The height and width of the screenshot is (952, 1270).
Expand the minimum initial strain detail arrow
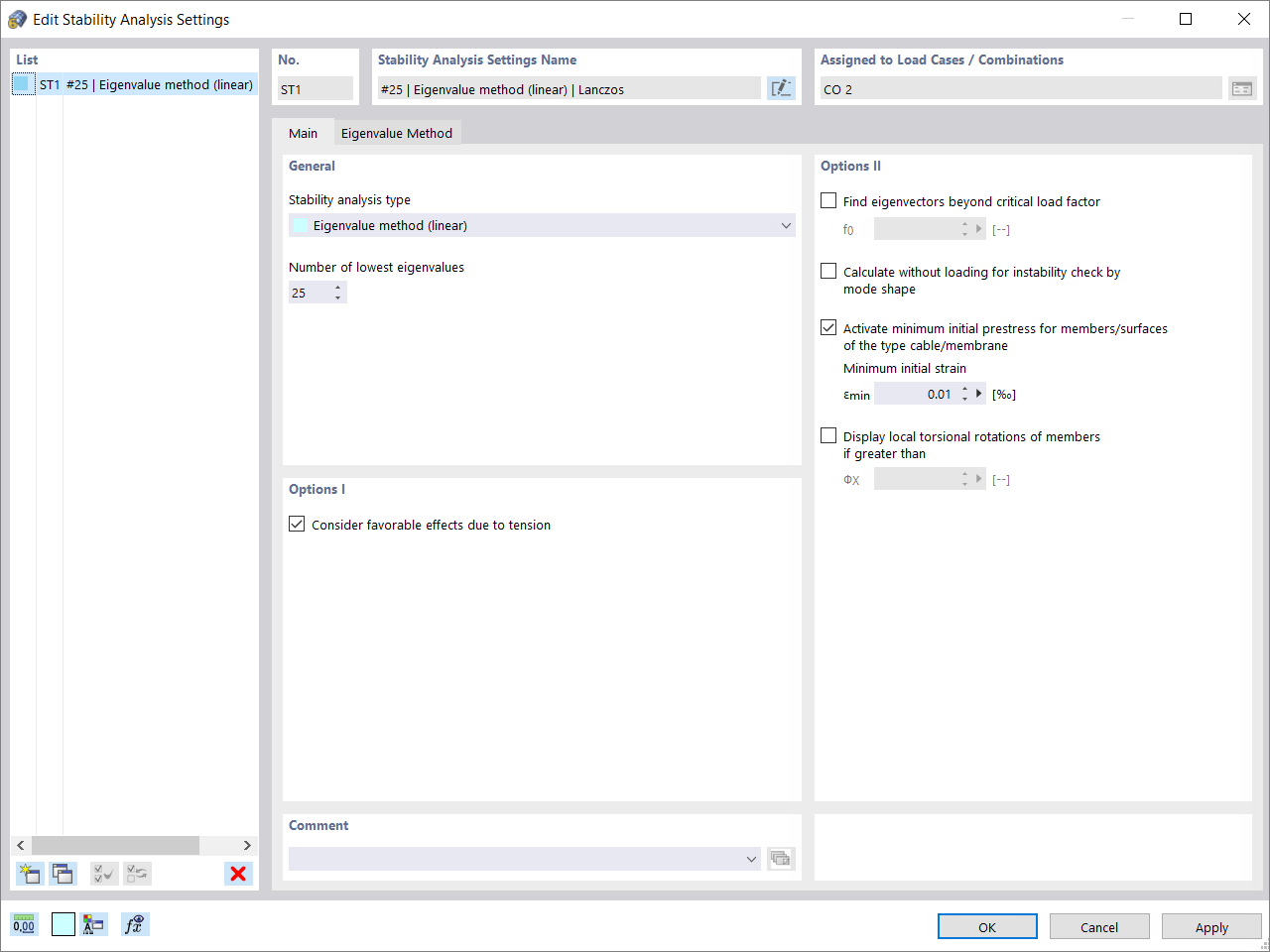coord(978,393)
